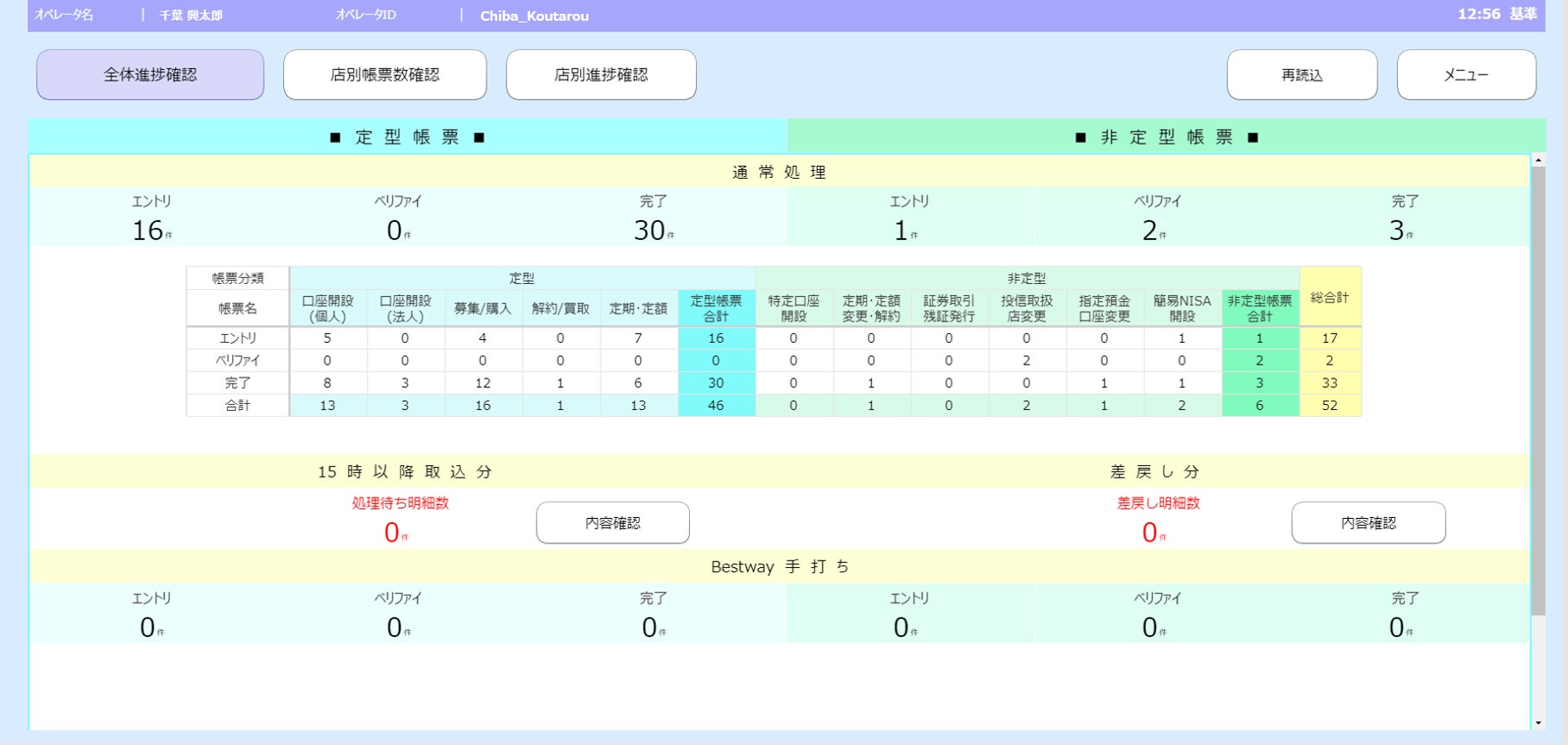Click the 帳票名 table header
1568x745 pixels.
click(238, 308)
